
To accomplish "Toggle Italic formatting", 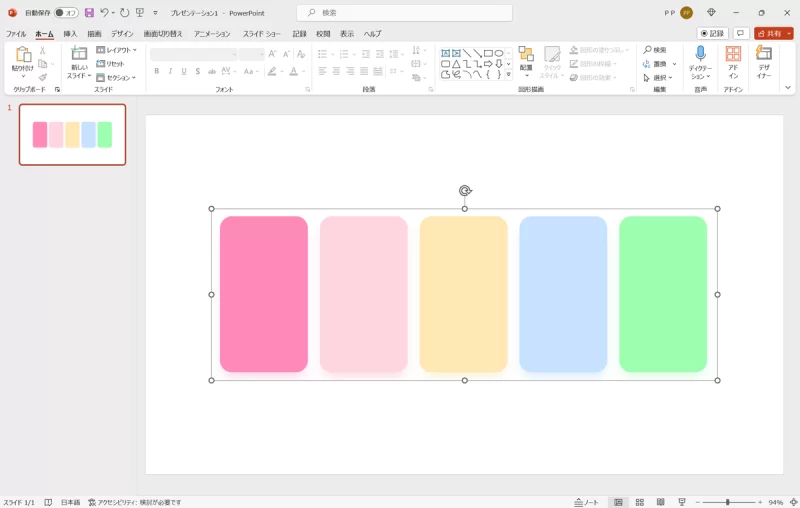I will [170, 71].
